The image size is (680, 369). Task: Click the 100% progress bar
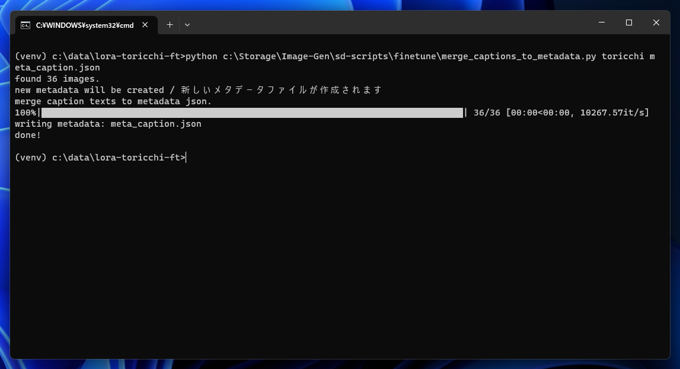(x=252, y=113)
